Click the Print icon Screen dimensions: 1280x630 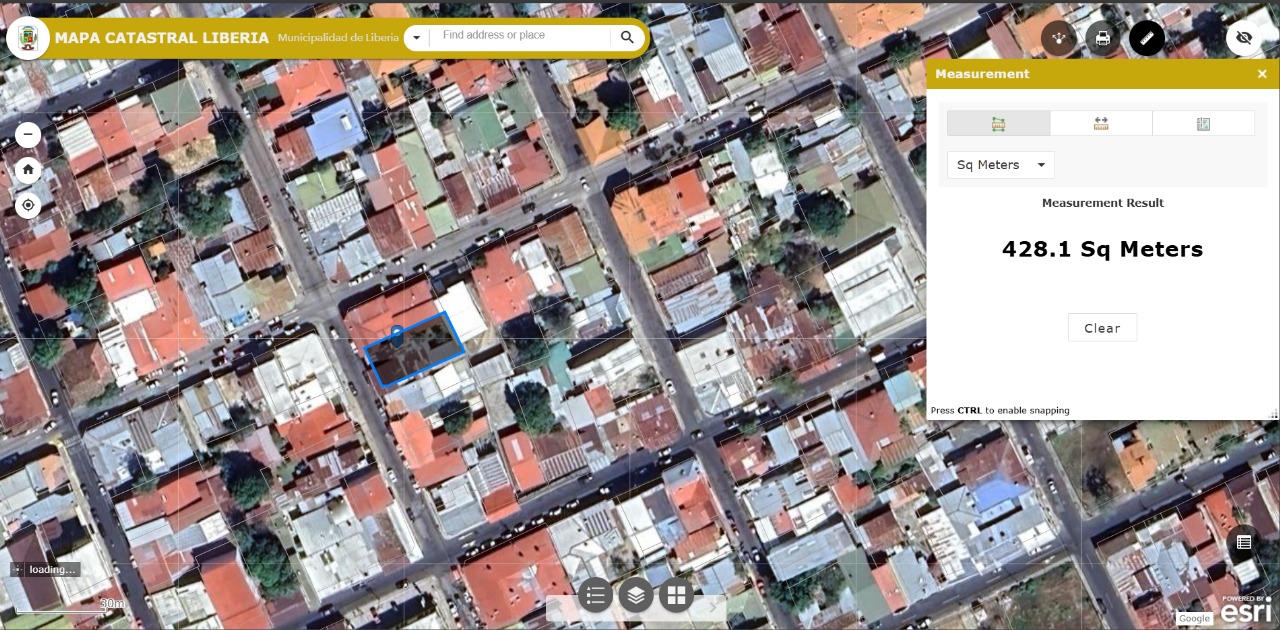1102,37
